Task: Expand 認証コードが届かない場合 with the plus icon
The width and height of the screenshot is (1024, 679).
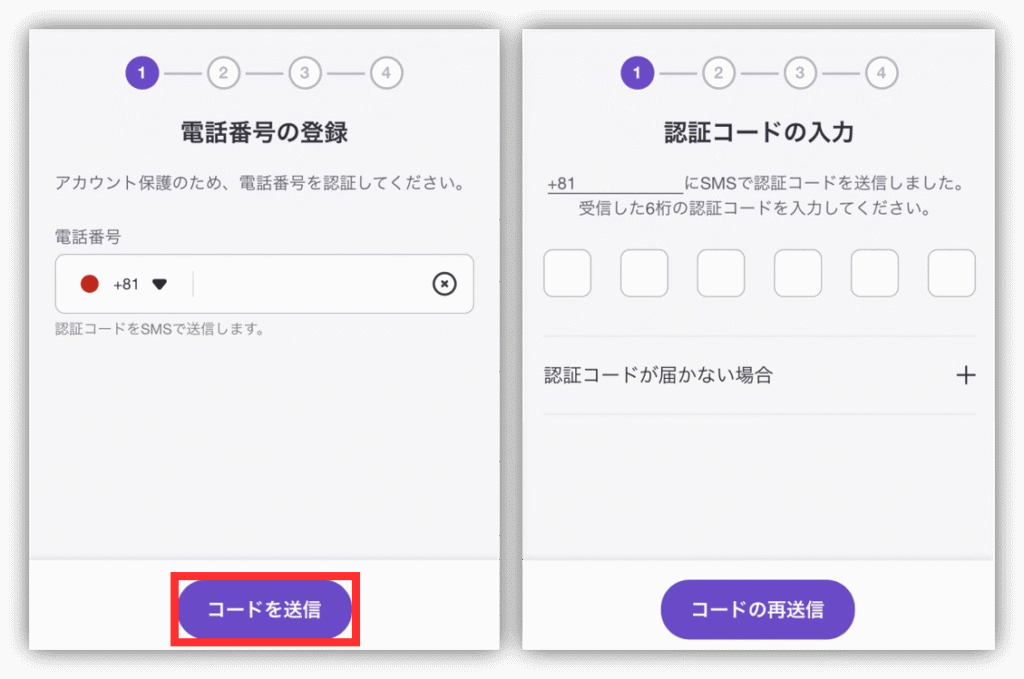Action: coord(965,375)
